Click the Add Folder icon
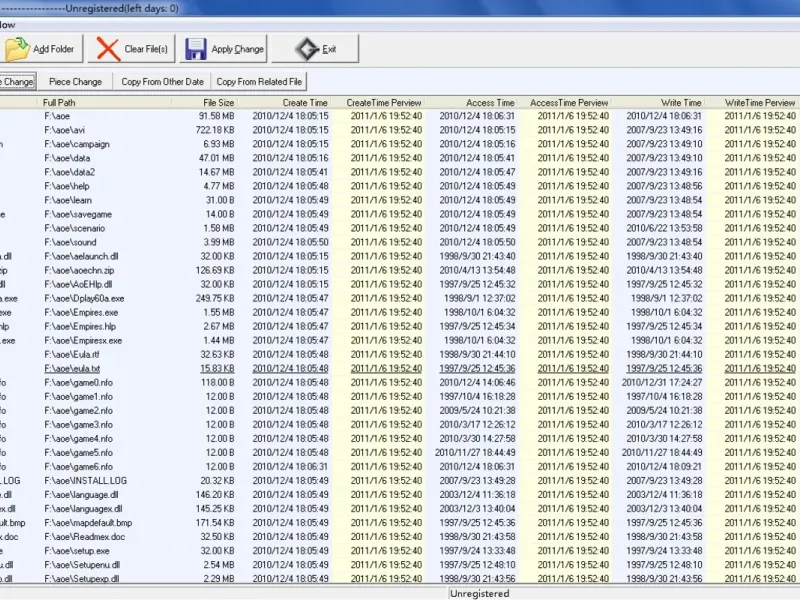Image resolution: width=800 pixels, height=600 pixels. [x=17, y=49]
